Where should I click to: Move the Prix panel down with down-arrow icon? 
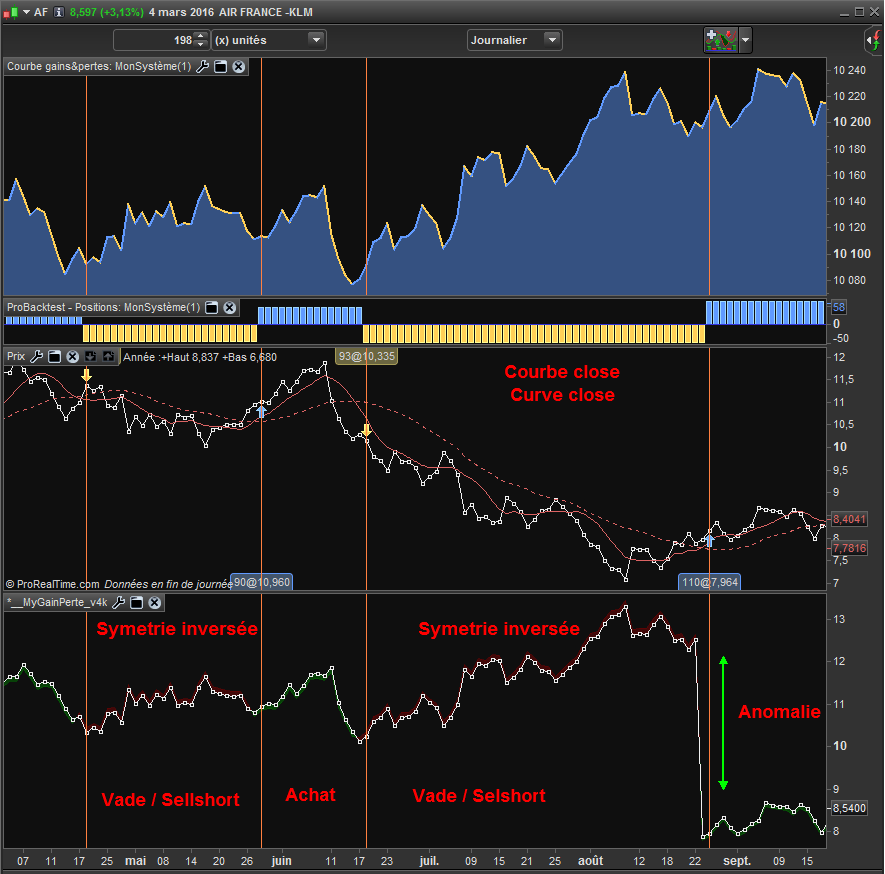(90, 357)
